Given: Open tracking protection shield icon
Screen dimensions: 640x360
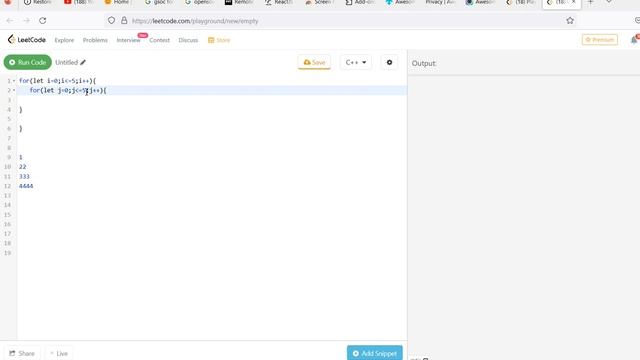Looking at the screenshot, I should [x=111, y=20].
